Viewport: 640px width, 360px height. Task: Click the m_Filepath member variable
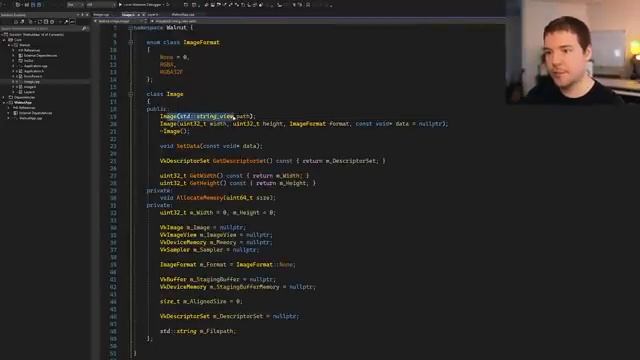(218, 331)
